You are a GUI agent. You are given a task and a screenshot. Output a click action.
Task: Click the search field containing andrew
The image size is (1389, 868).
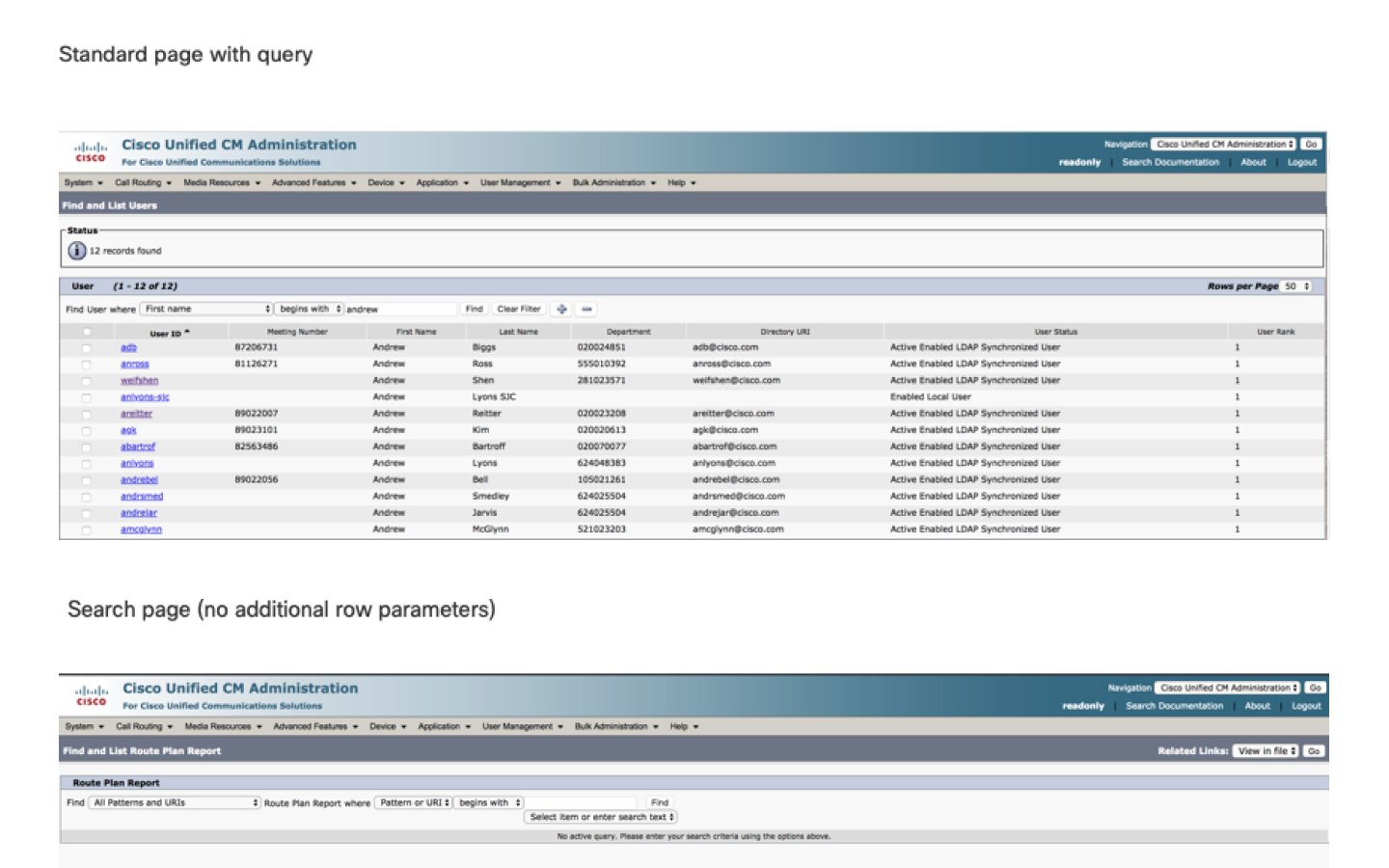coord(400,310)
